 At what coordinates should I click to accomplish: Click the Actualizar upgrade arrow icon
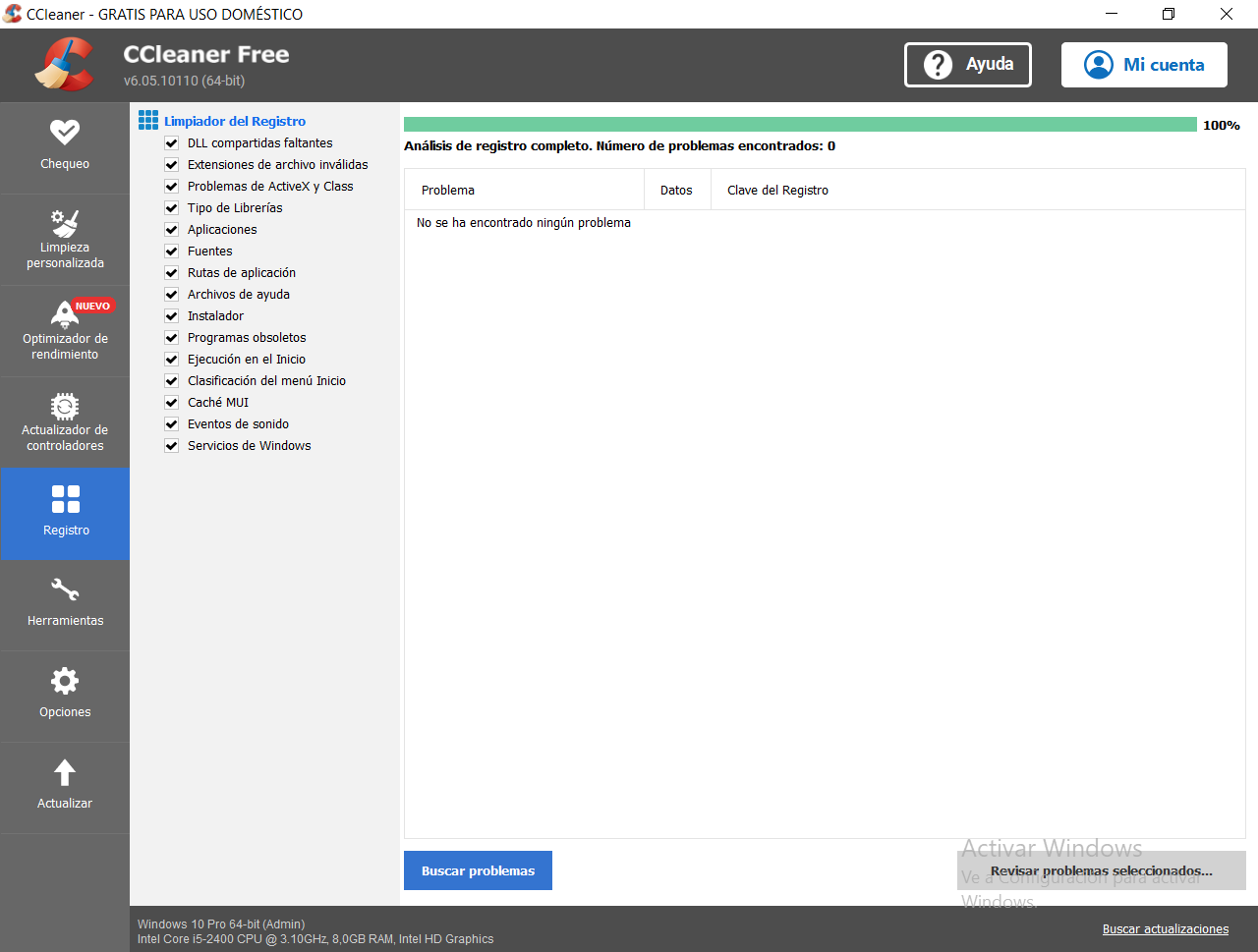tap(65, 772)
